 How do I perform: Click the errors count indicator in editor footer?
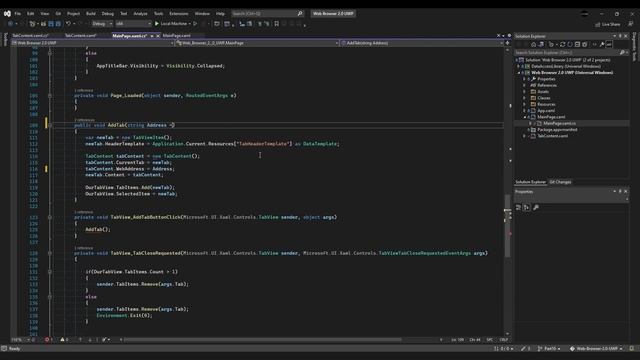tap(49, 340)
